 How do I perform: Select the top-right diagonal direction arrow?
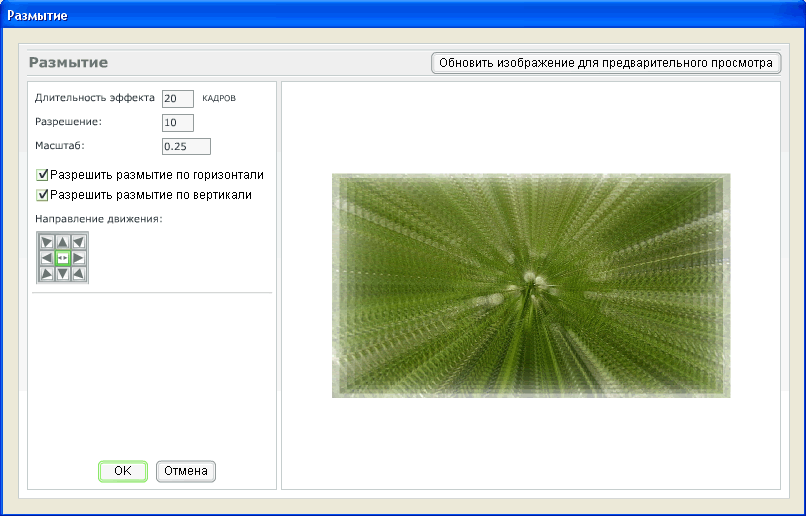coord(78,242)
